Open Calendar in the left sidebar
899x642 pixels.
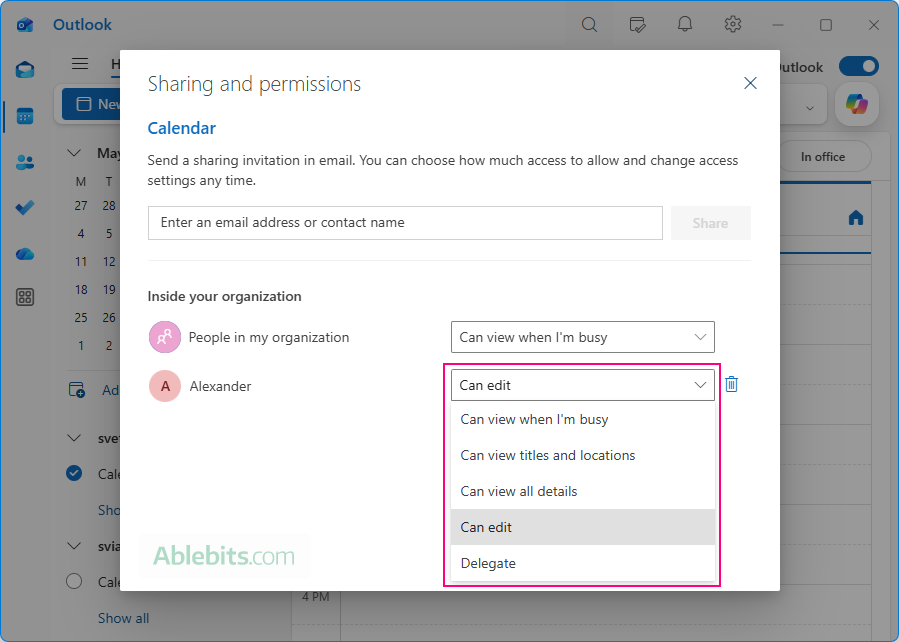point(25,116)
